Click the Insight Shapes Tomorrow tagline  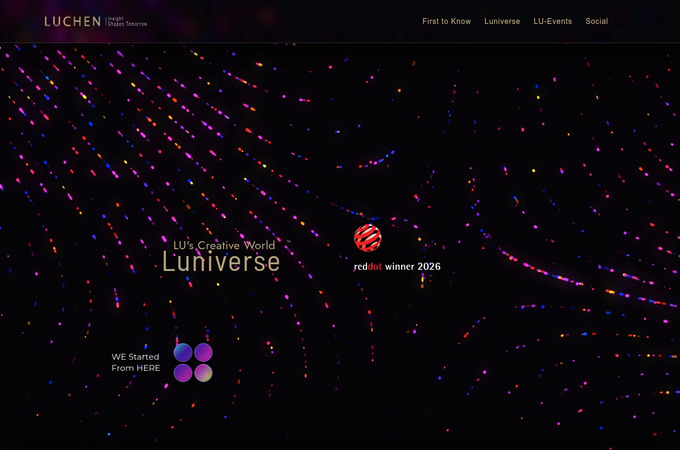pos(127,22)
